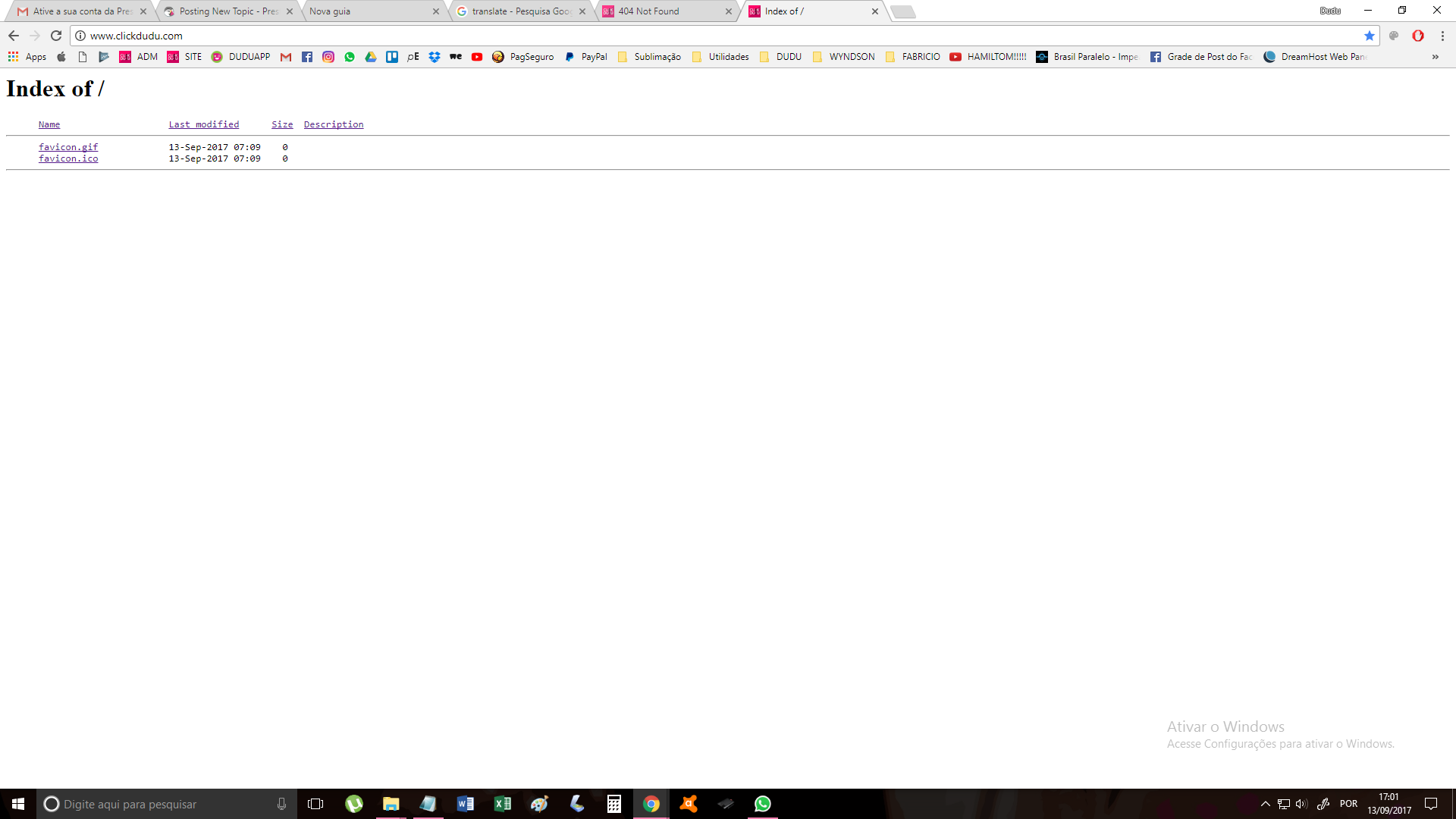This screenshot has width=1456, height=819.
Task: Open the Trello bookmark icon
Action: 392,57
